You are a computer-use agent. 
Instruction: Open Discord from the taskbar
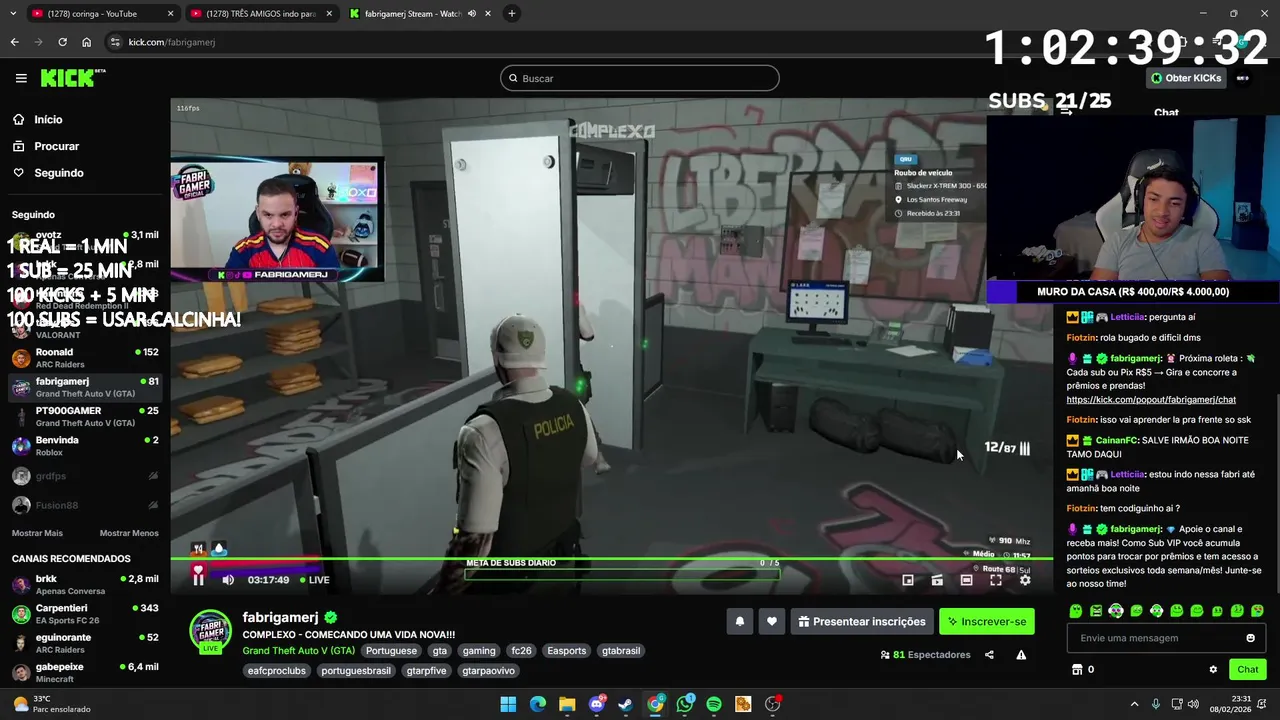[597, 704]
